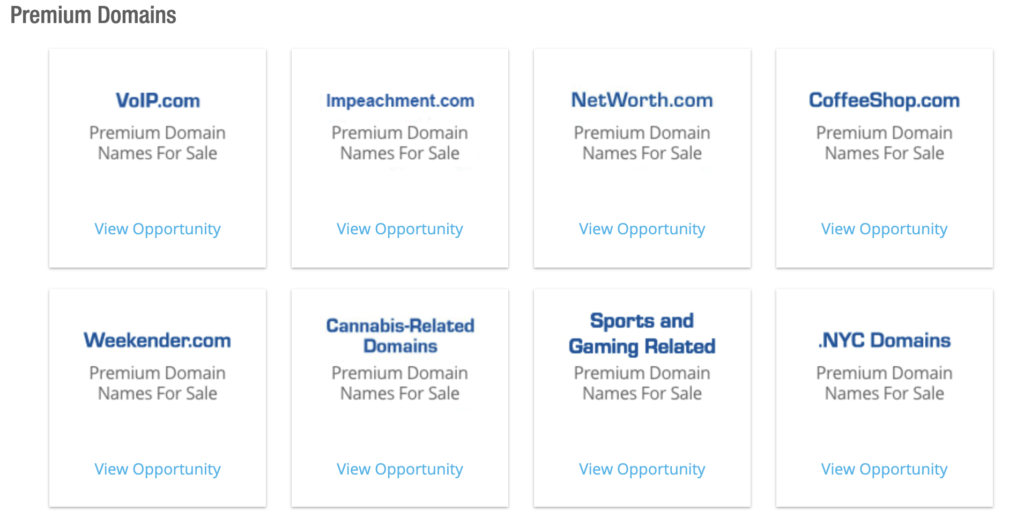Open View Opportunity for Impeachment.com
The image size is (1024, 518).
(x=399, y=229)
